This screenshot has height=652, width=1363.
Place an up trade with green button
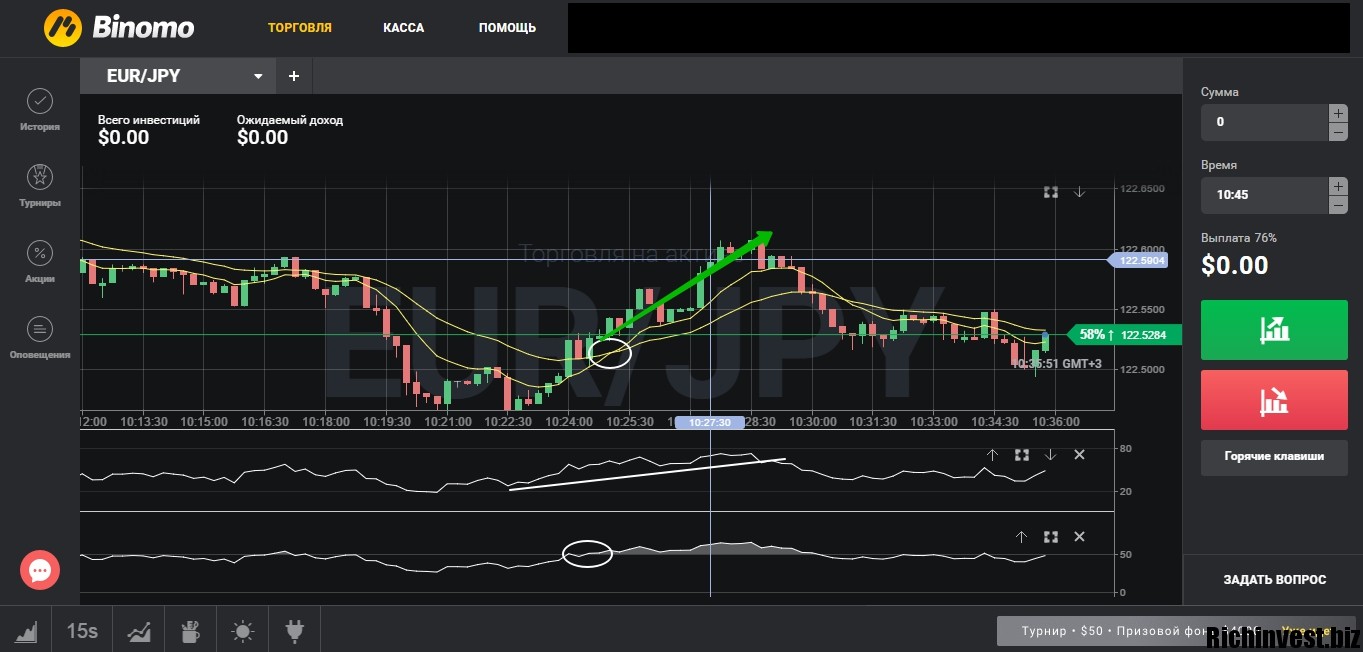coord(1274,329)
